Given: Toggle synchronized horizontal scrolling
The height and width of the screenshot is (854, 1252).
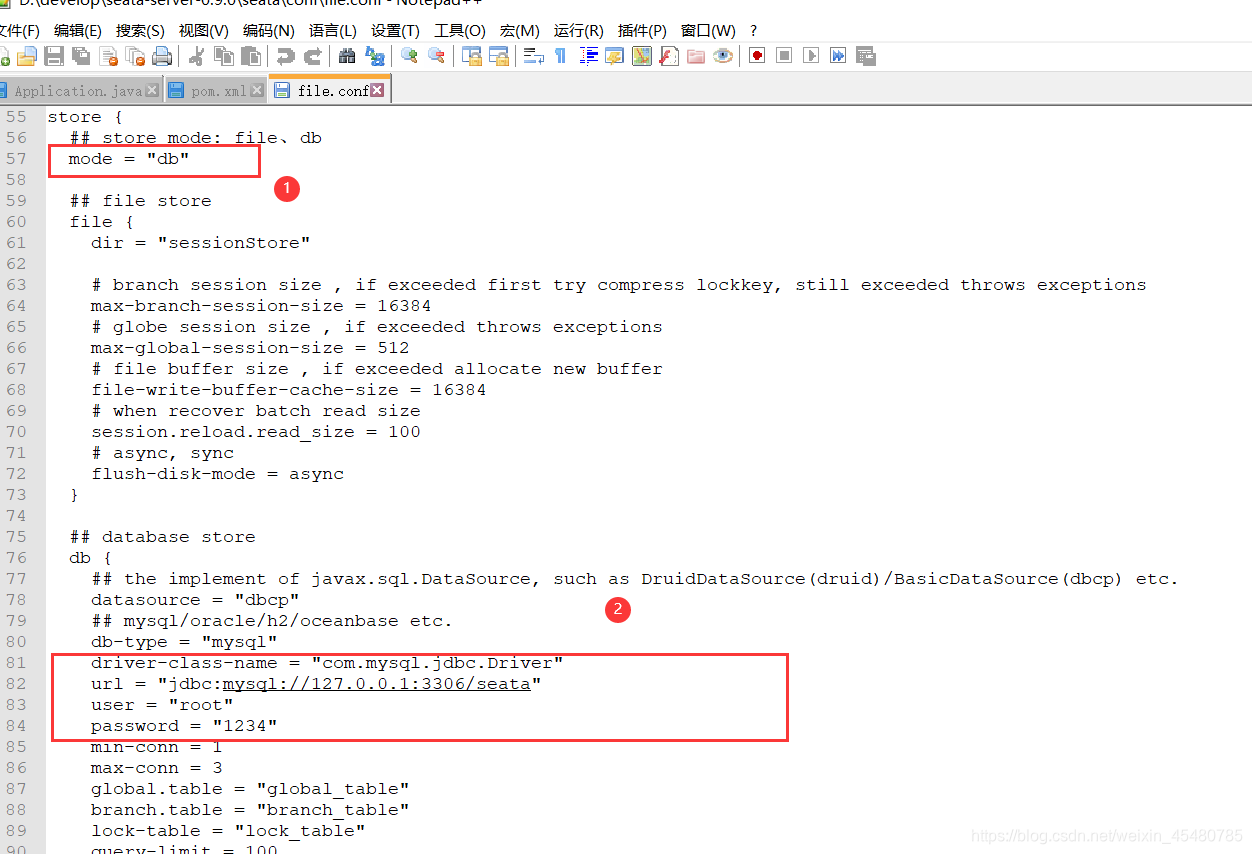Looking at the screenshot, I should pyautogui.click(x=499, y=56).
